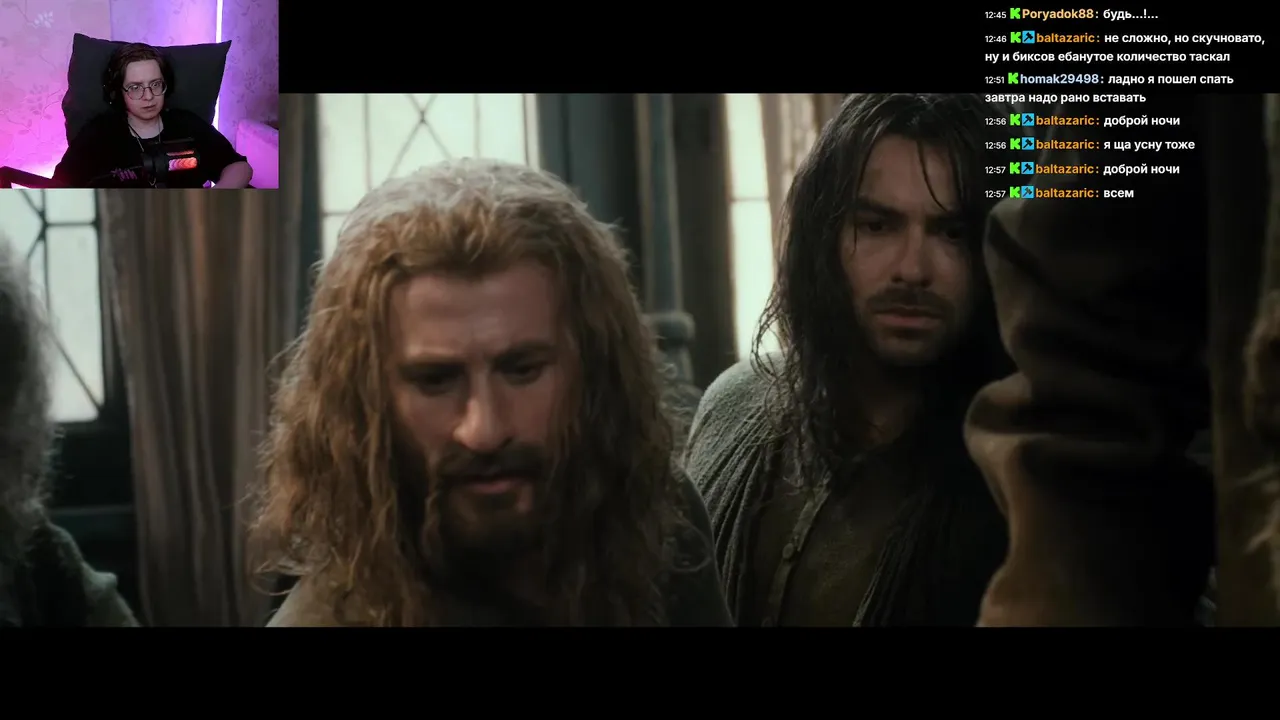Click the Kick badge next to Poryadok88
1280x720 pixels.
[x=1015, y=14]
